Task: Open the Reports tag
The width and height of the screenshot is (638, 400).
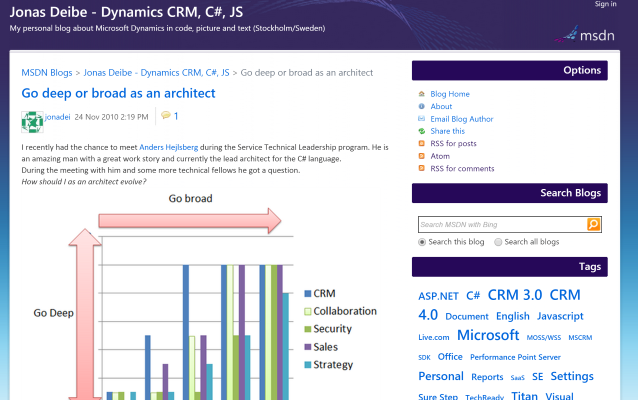Action: tap(487, 377)
